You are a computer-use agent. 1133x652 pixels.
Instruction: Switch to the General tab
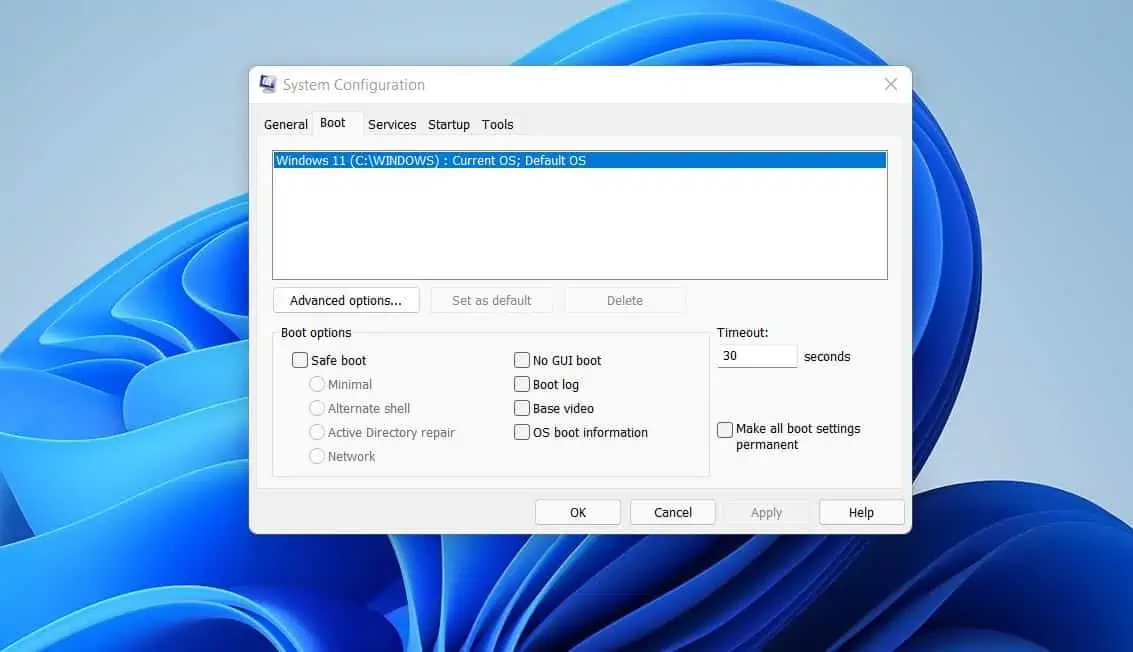point(285,124)
